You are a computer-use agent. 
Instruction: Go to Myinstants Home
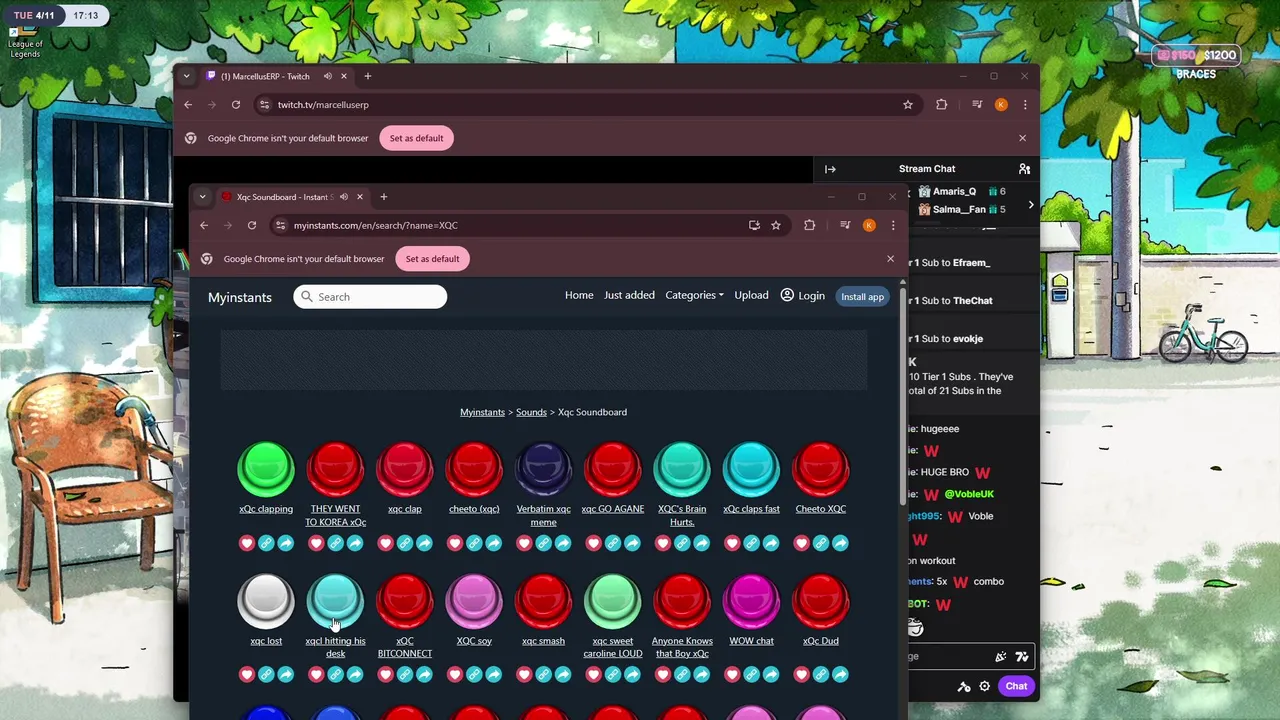pyautogui.click(x=579, y=295)
